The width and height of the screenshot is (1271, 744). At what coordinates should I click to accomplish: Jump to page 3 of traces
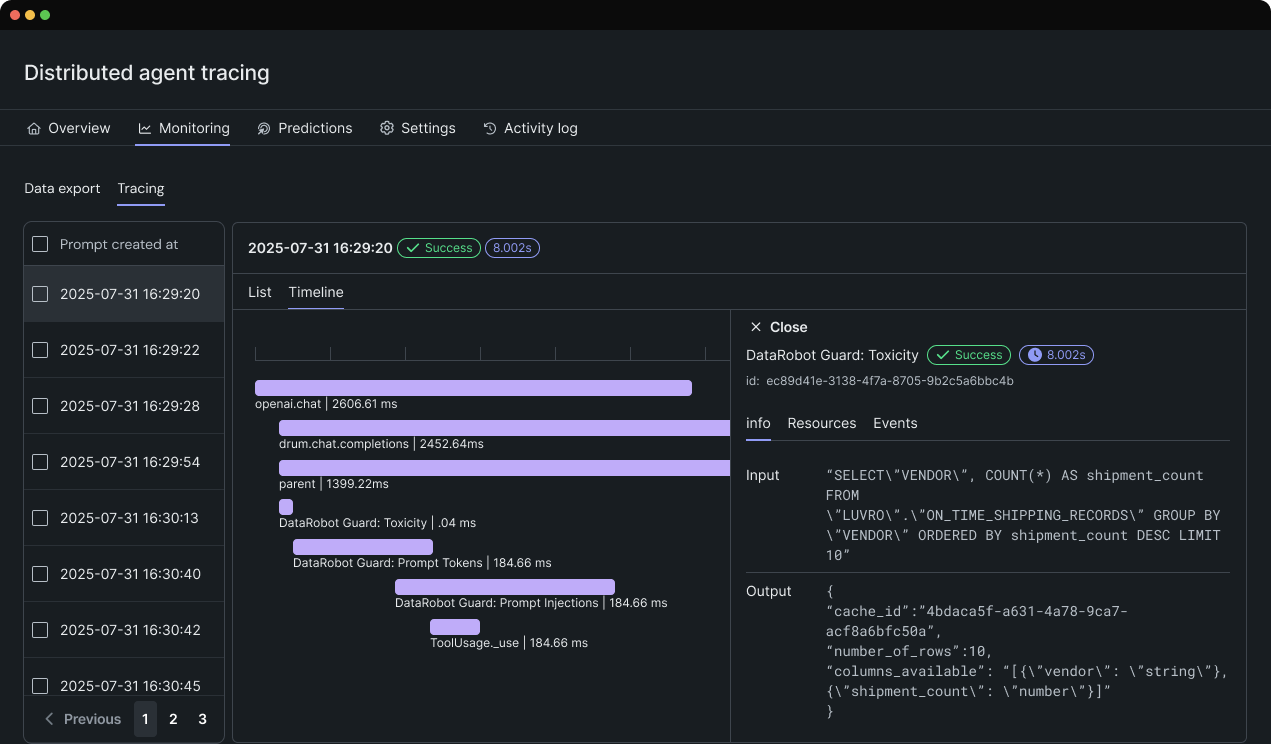[x=202, y=719]
